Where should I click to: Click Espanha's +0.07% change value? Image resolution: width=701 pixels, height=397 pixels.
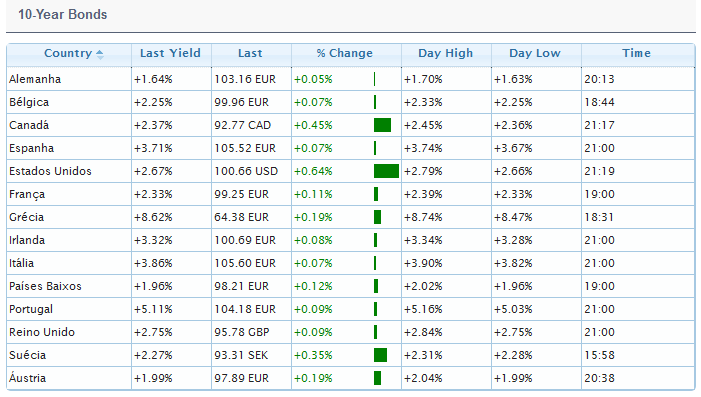pos(313,148)
